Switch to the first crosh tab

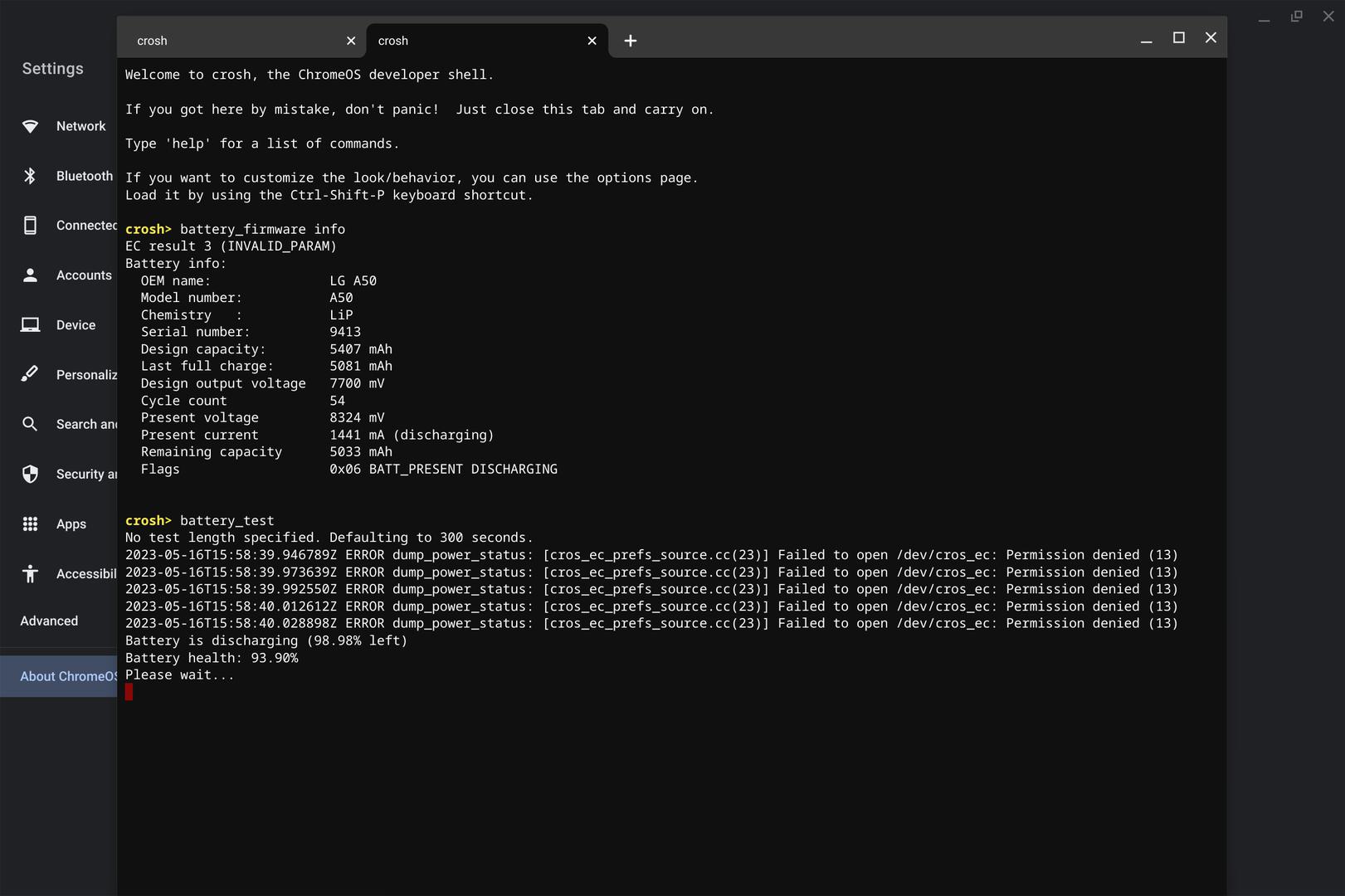232,41
